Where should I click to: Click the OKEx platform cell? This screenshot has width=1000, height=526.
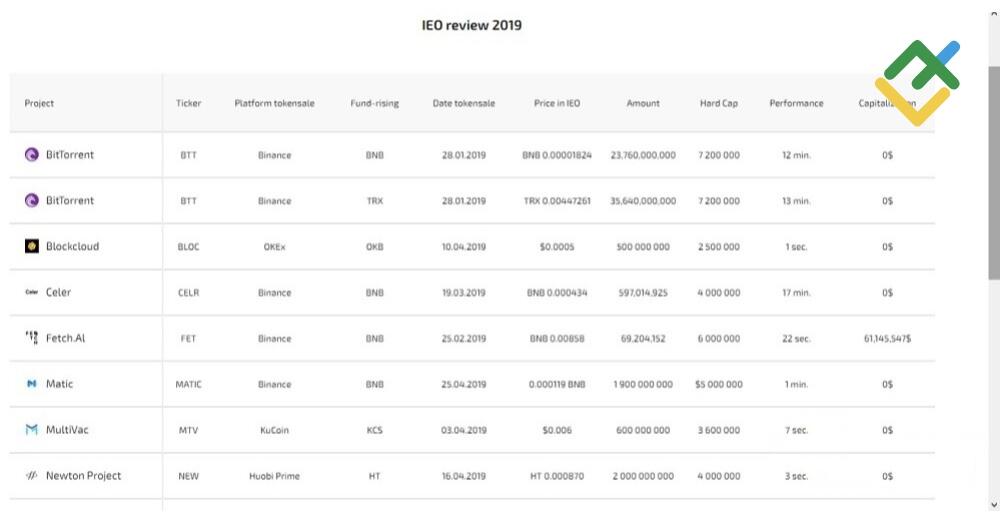274,247
